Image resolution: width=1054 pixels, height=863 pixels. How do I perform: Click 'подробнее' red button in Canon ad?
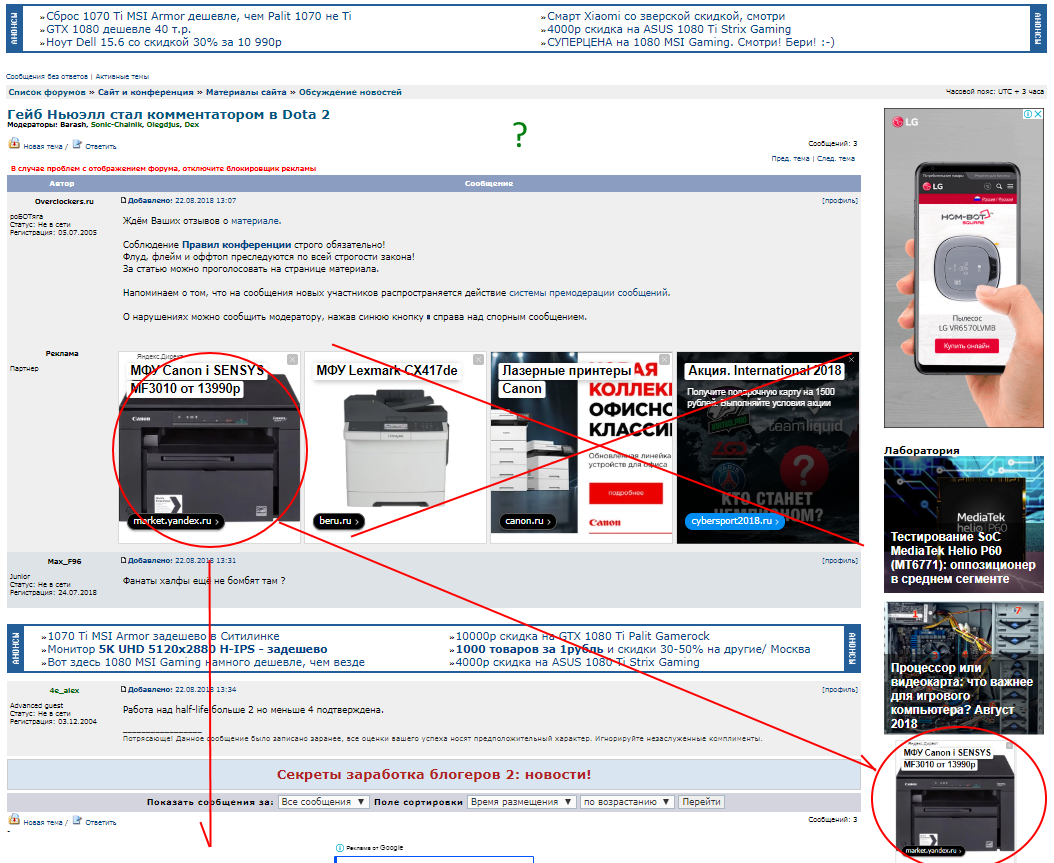point(626,493)
